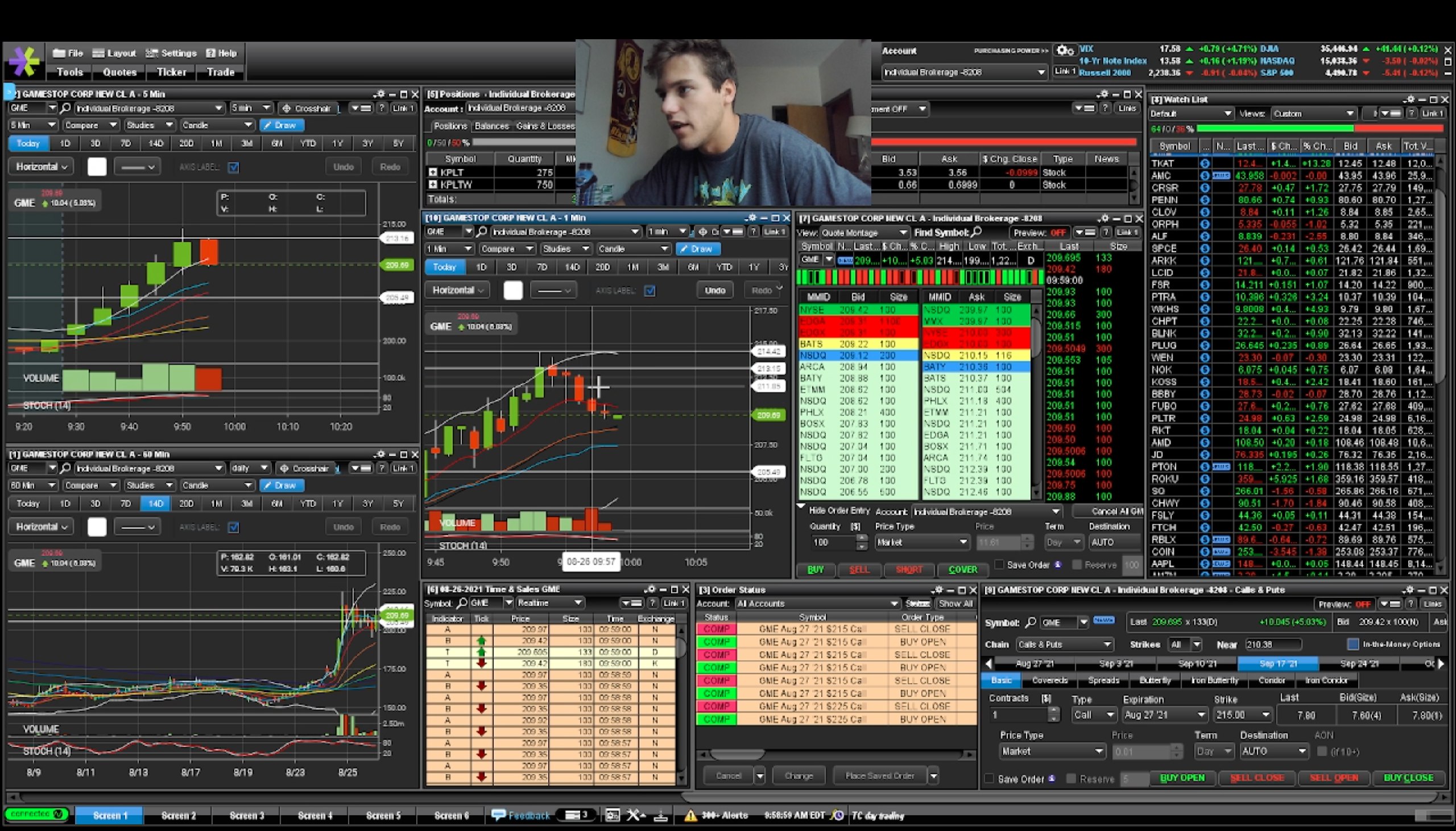Screen dimensions: 1456x831
Task: Click white color swatch in 1 Min chart
Action: pos(513,291)
